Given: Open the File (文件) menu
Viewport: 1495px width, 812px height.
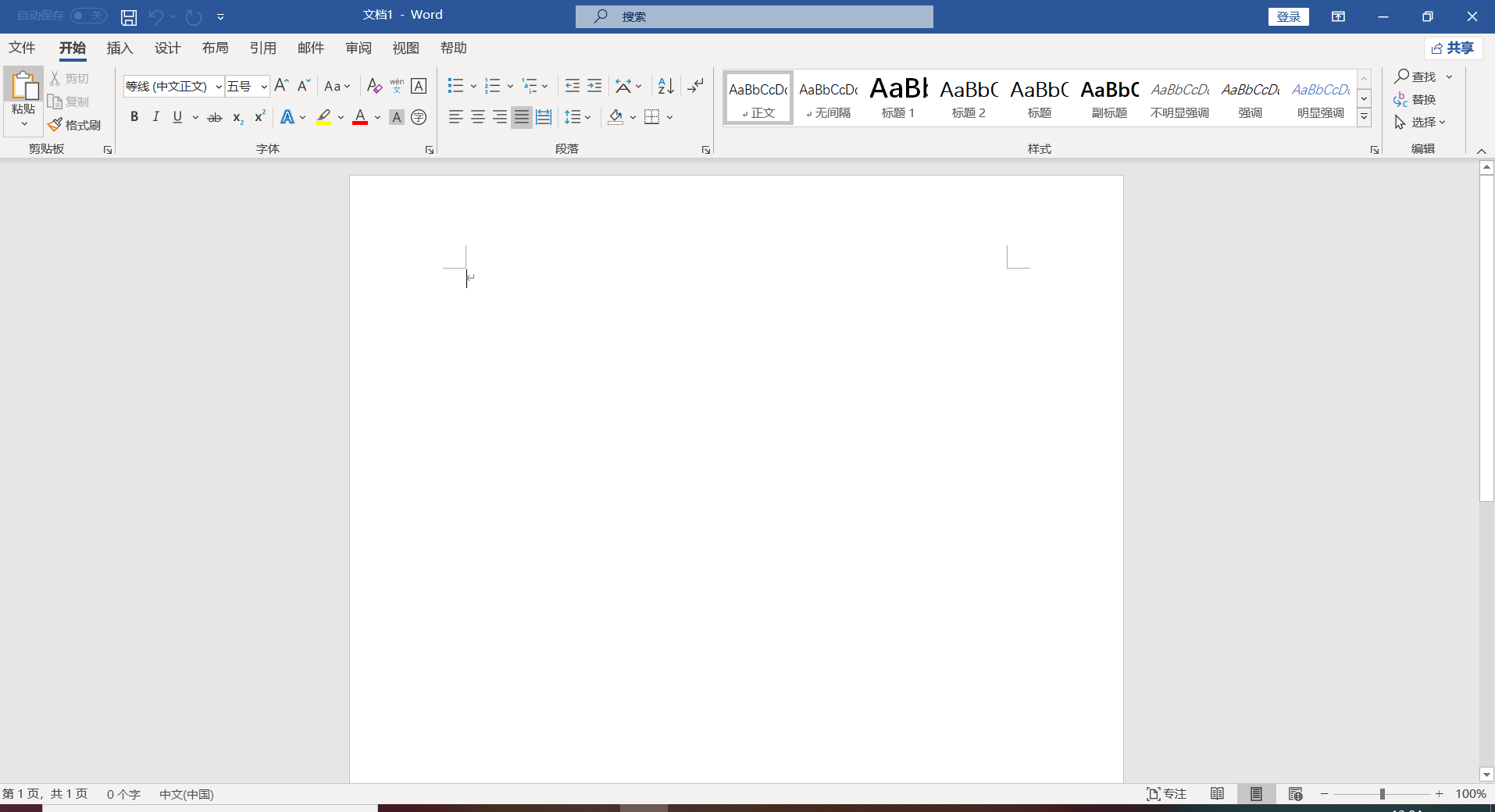Looking at the screenshot, I should click(22, 48).
